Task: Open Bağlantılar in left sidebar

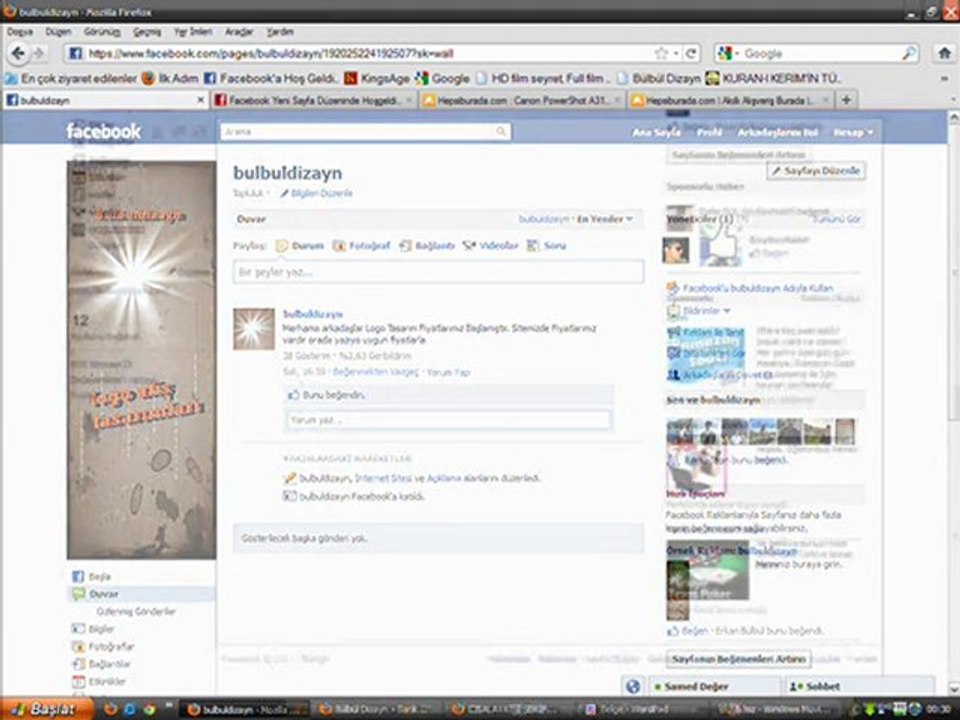Action: pos(101,664)
